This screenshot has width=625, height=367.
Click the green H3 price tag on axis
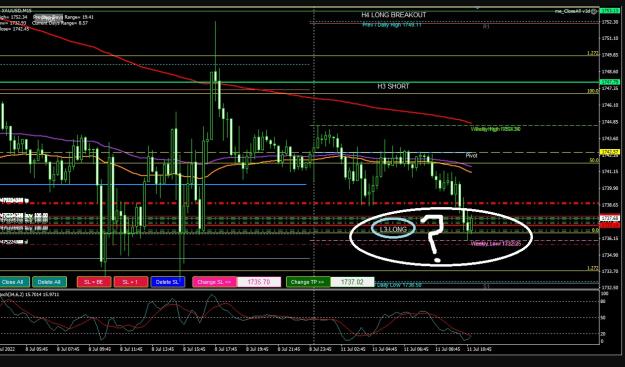[x=609, y=82]
